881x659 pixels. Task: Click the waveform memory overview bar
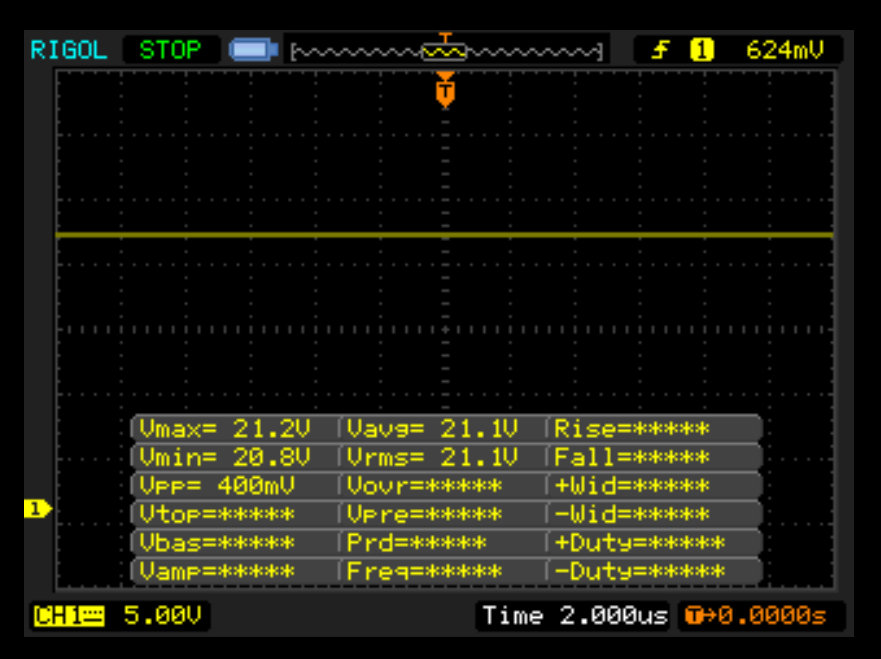point(446,52)
